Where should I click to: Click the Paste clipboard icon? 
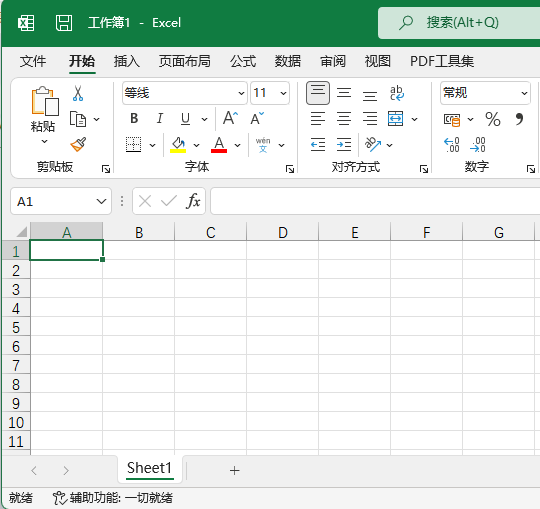45,101
